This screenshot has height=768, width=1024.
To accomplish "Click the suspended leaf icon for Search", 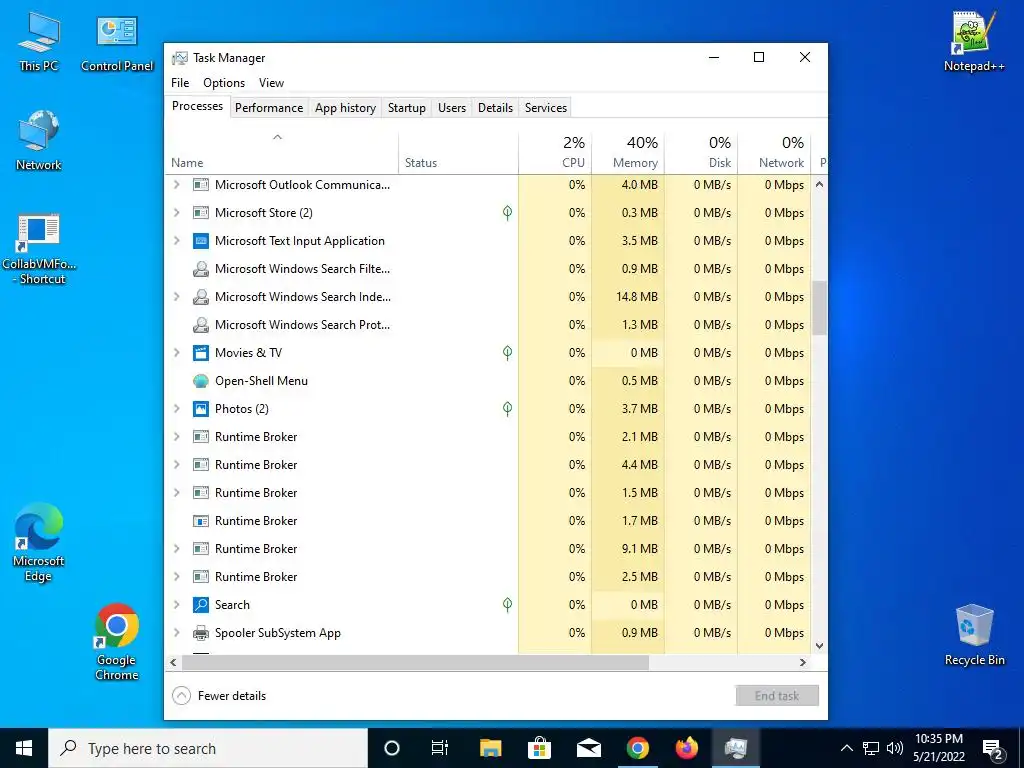I will coord(507,605).
